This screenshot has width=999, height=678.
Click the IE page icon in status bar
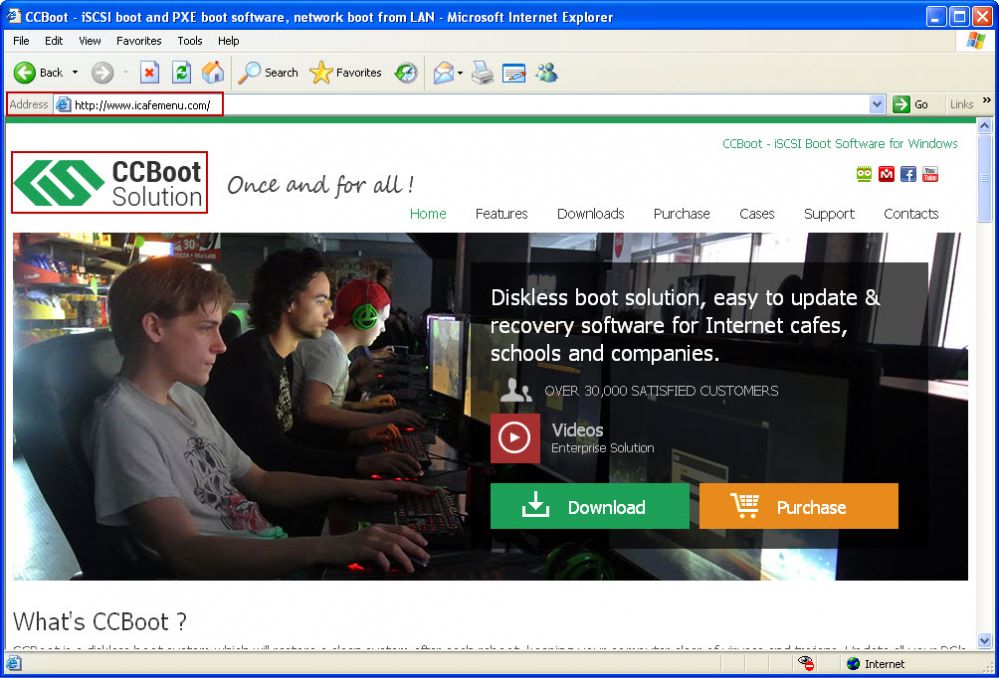click(13, 664)
